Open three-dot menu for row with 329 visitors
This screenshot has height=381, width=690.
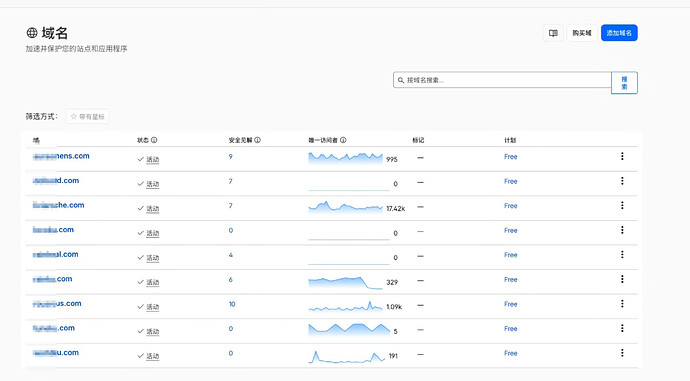(x=622, y=279)
